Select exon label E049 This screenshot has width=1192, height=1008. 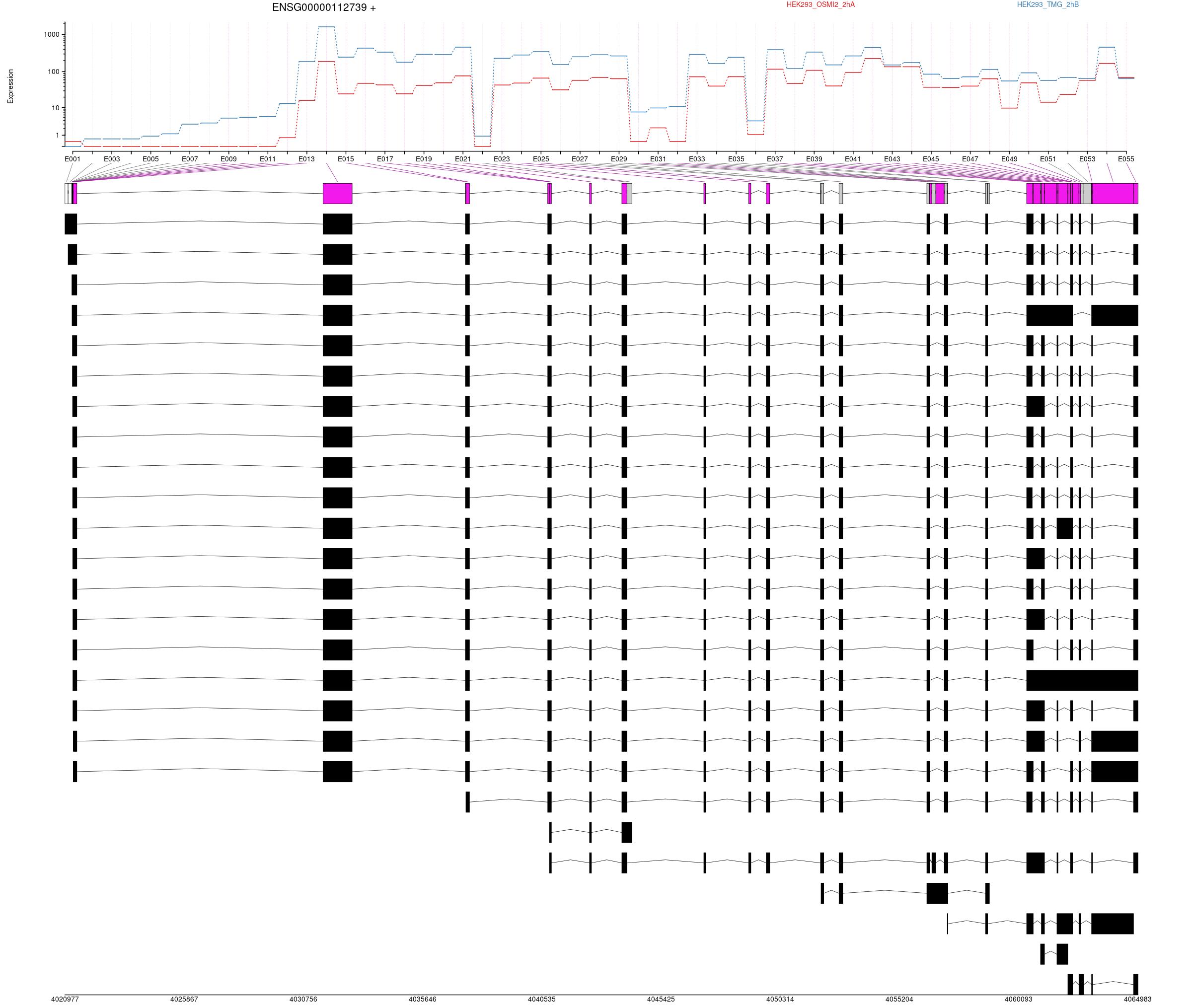(x=1010, y=159)
